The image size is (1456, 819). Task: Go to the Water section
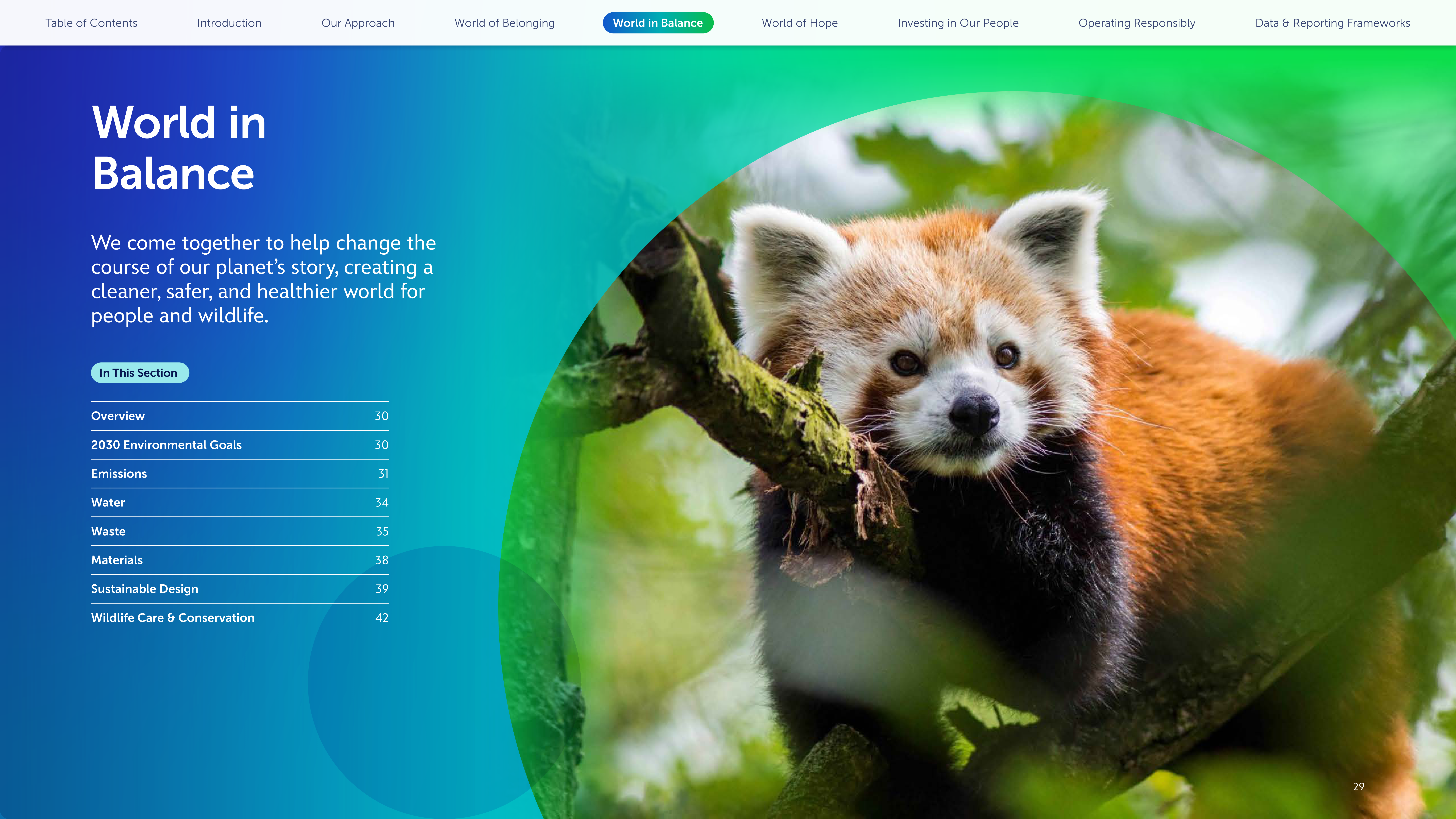coord(108,503)
